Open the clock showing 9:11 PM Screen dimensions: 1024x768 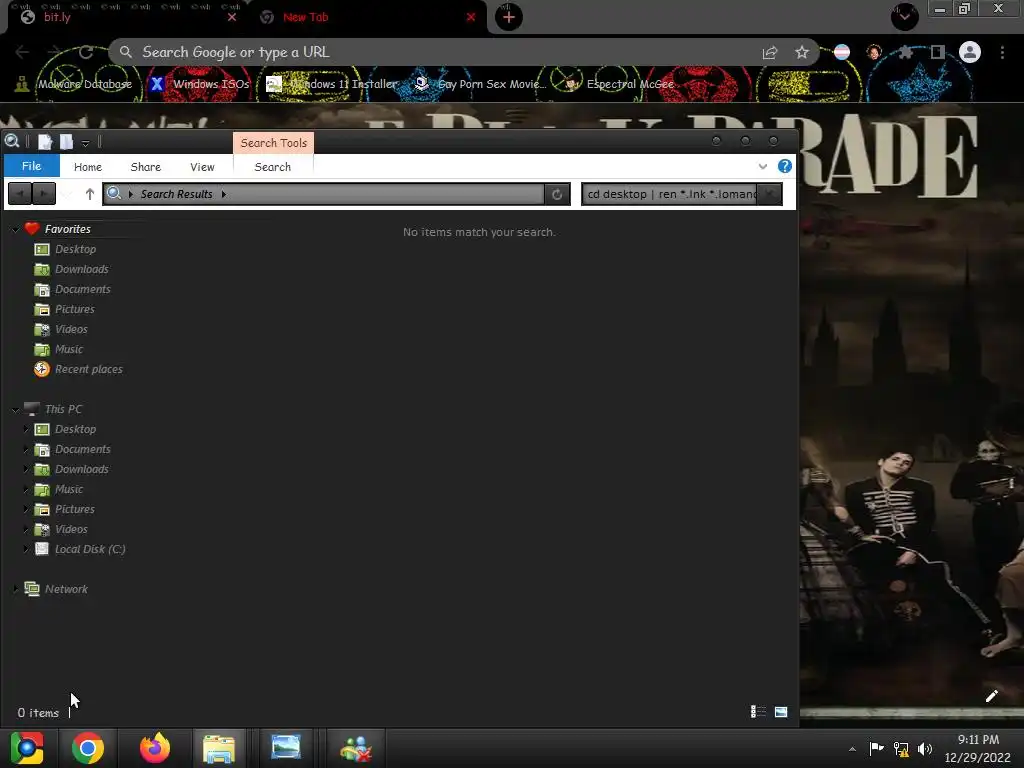pyautogui.click(x=978, y=748)
